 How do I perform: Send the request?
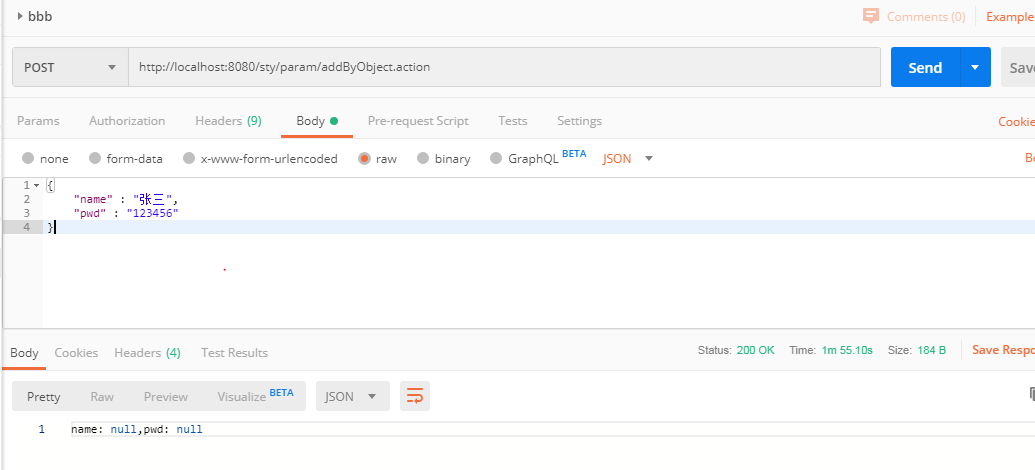click(x=925, y=67)
